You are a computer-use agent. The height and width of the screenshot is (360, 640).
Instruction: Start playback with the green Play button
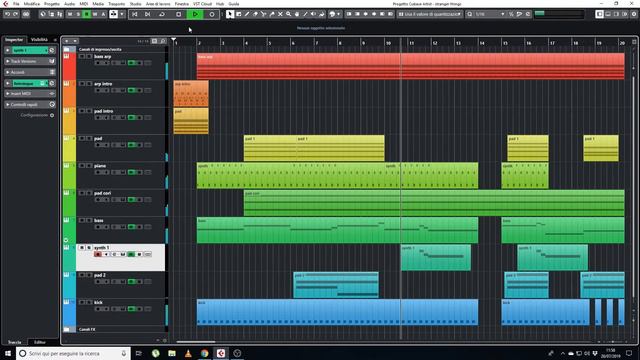click(x=195, y=14)
